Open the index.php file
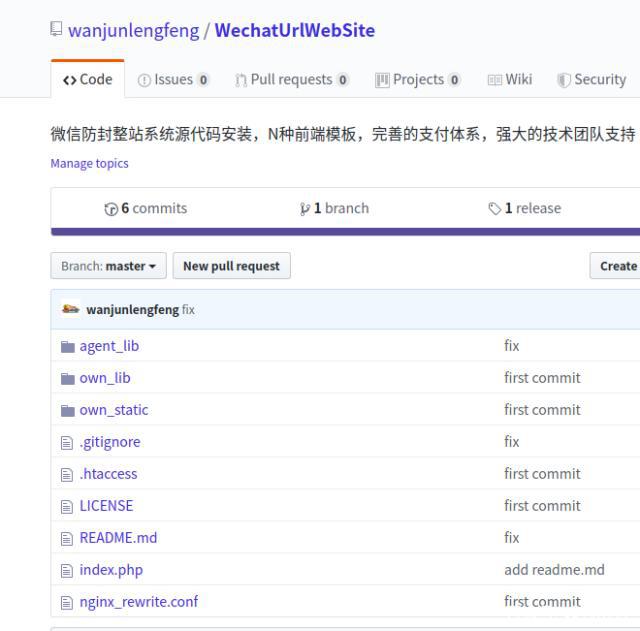This screenshot has height=631, width=640. [111, 570]
